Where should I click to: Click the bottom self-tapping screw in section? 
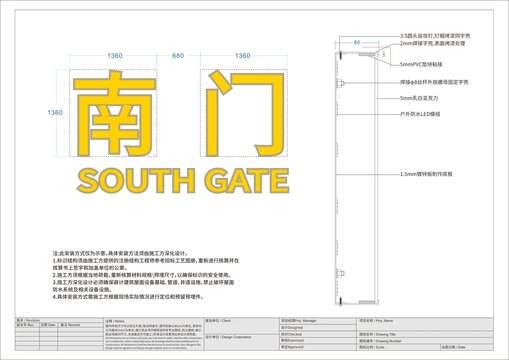point(341,301)
